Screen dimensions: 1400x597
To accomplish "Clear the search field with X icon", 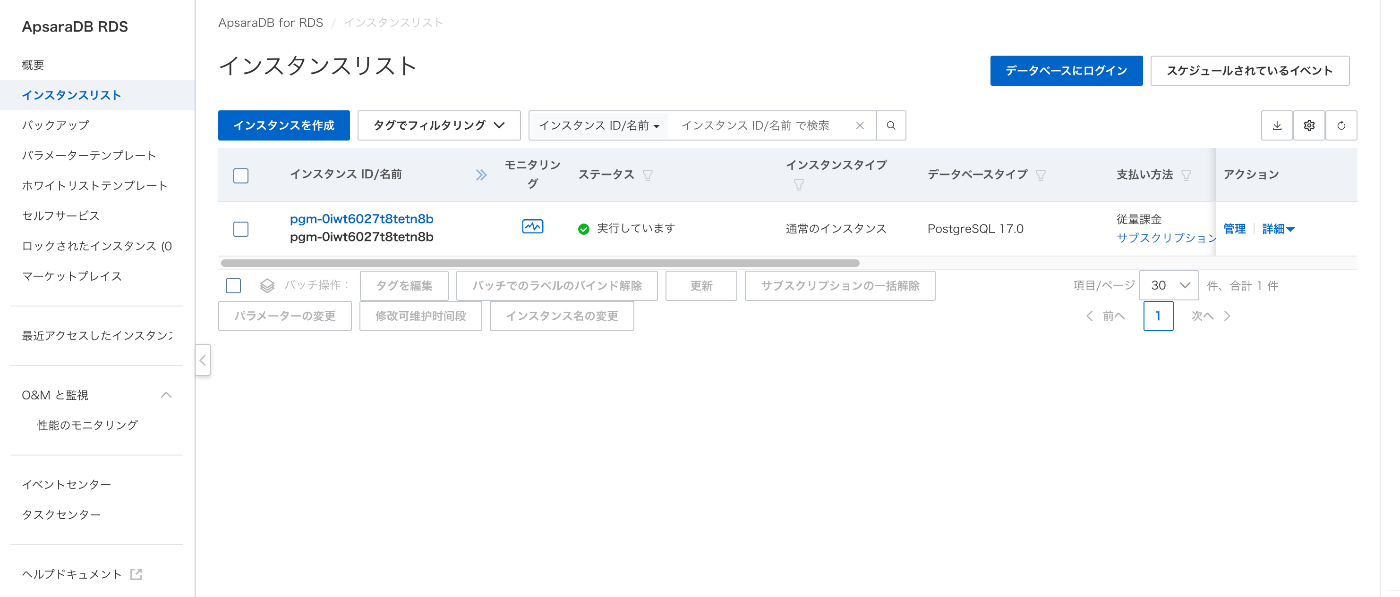I will click(x=859, y=126).
